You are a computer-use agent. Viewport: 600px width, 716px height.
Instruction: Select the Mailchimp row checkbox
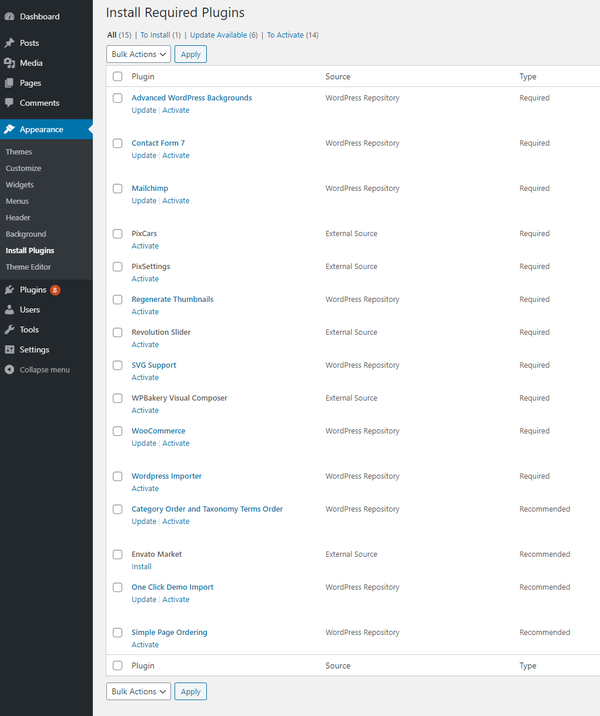pyautogui.click(x=118, y=188)
